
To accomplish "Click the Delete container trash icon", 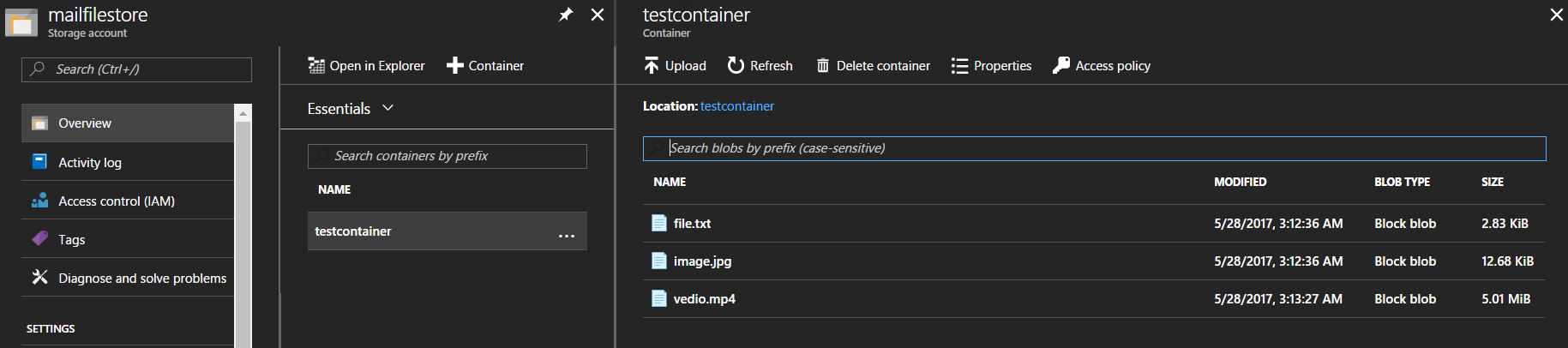I will pos(823,65).
